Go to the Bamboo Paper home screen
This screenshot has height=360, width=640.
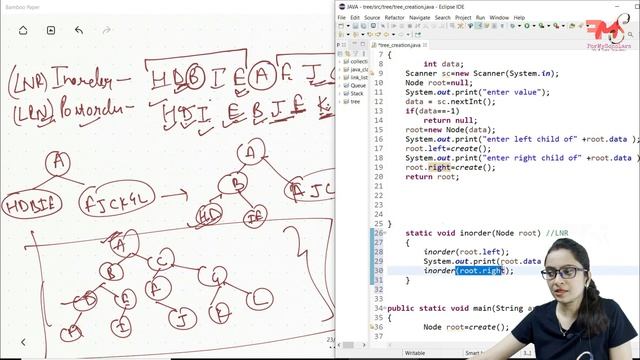(23, 30)
